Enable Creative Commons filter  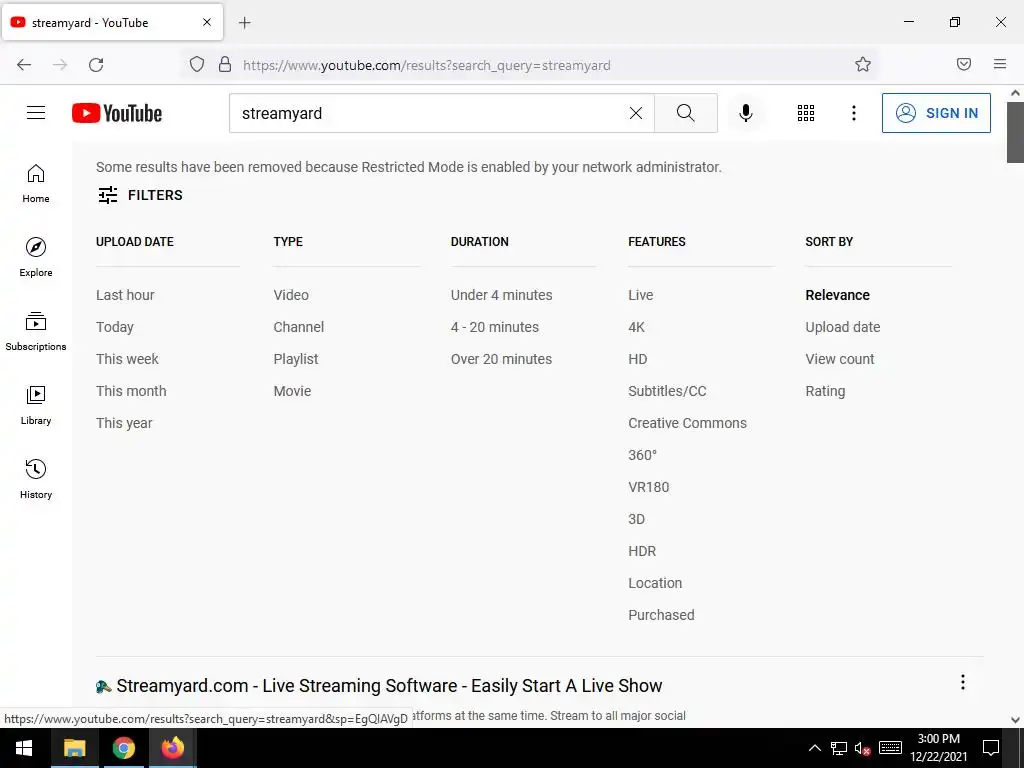[688, 423]
